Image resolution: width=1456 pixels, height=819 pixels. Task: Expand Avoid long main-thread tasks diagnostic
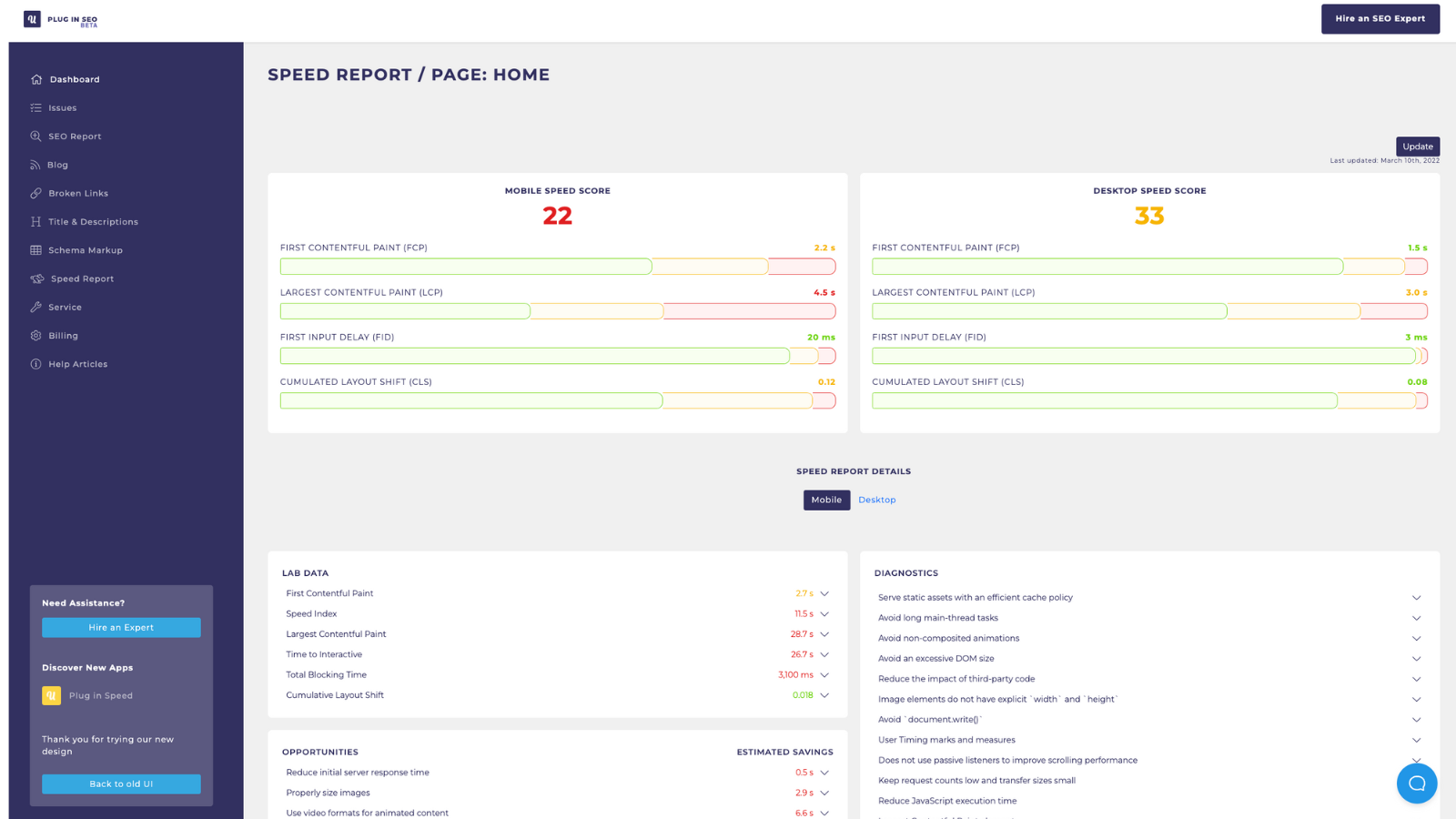coord(1415,617)
